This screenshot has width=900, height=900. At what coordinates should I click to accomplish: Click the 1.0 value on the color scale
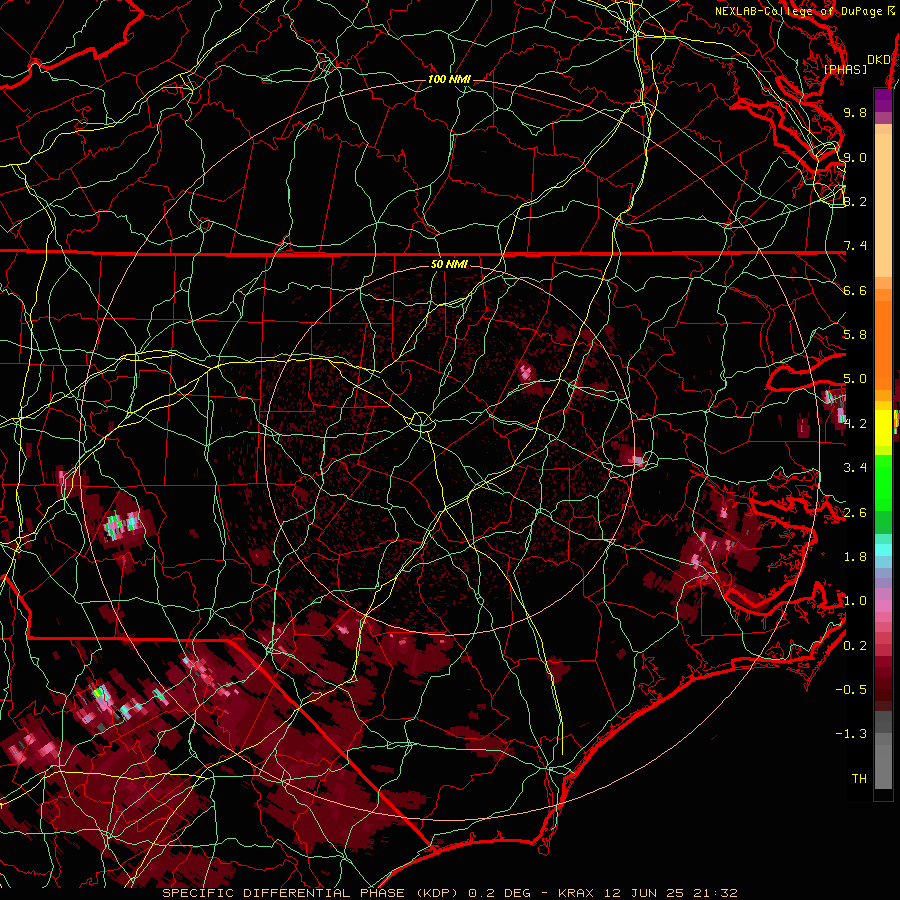855,601
